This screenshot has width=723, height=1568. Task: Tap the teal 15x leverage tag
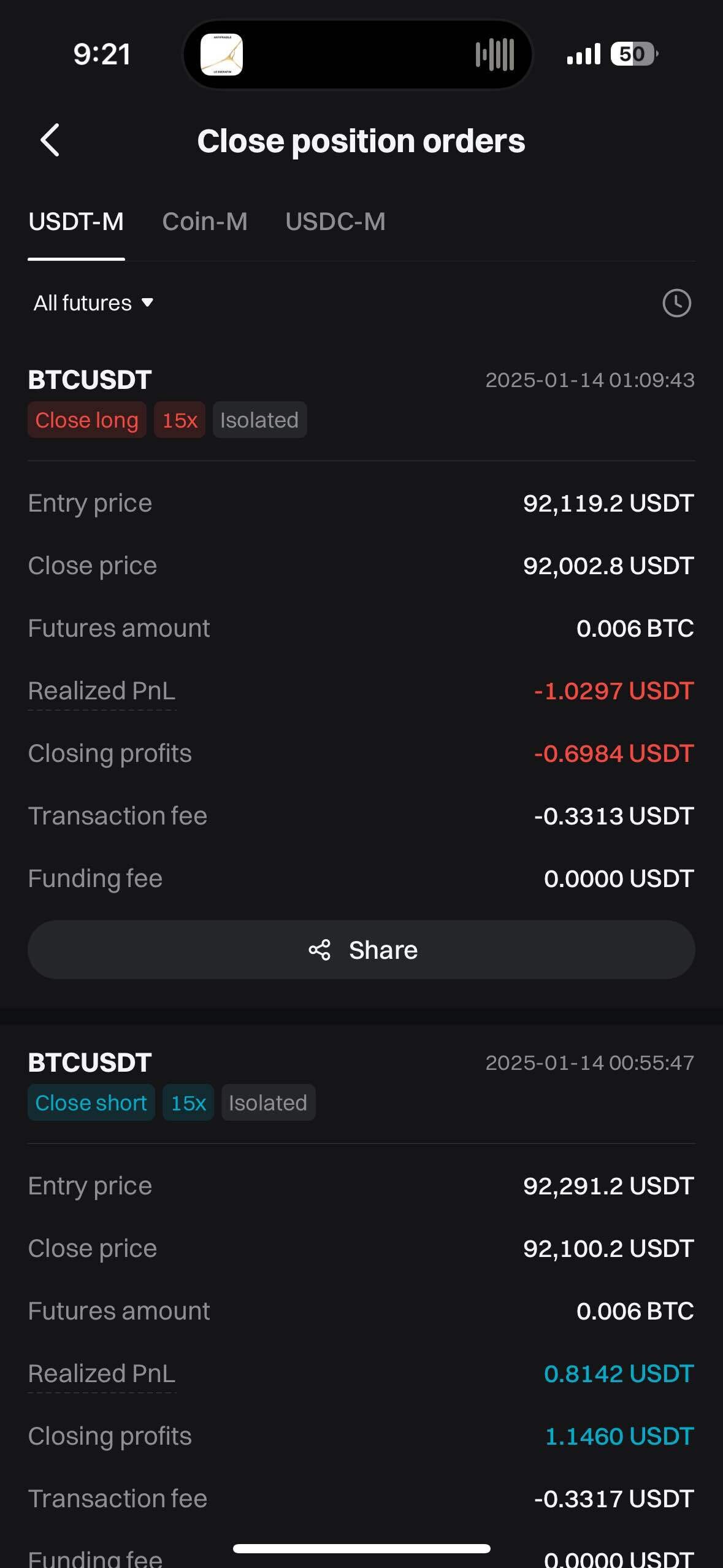188,1103
